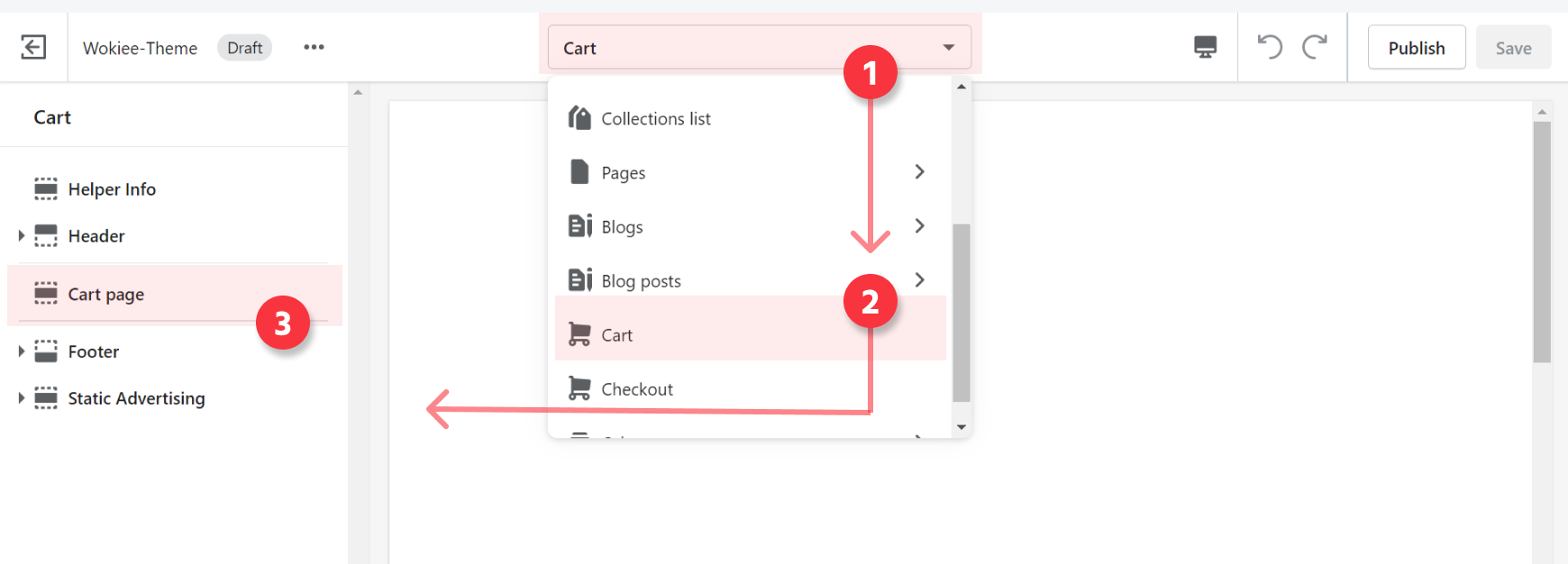Click the shopping cart icon beside Checkout

579,389
